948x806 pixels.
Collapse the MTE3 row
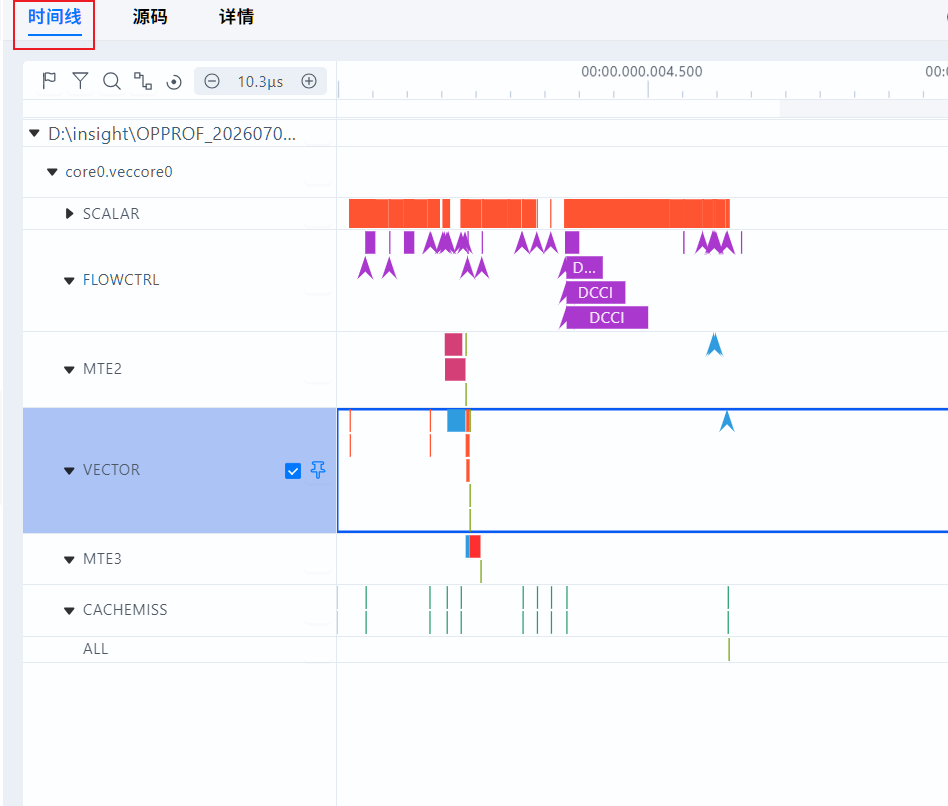click(70, 559)
